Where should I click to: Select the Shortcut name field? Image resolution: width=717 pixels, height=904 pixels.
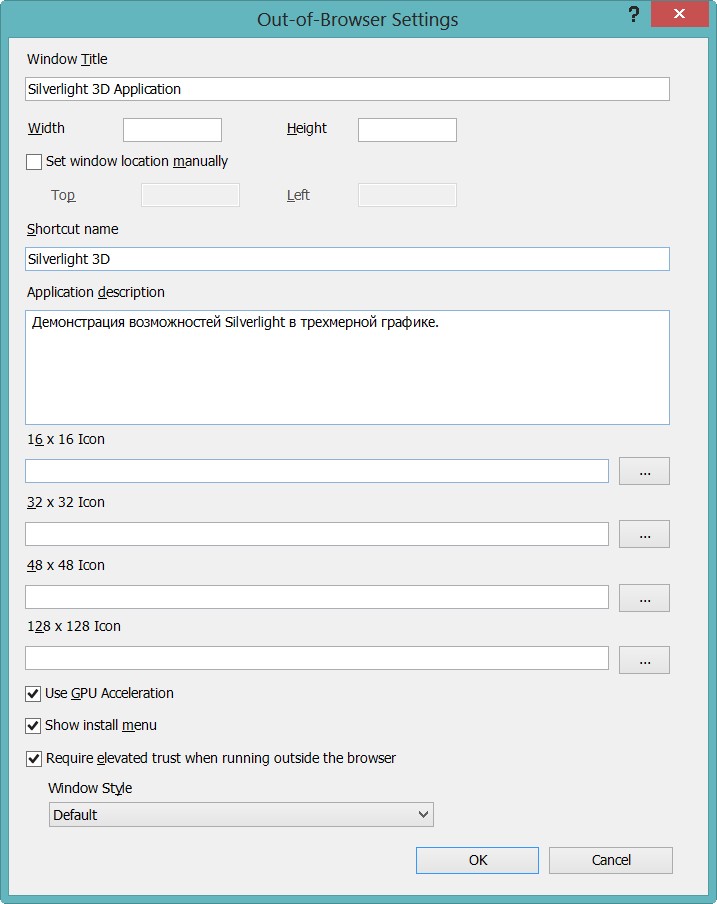348,259
